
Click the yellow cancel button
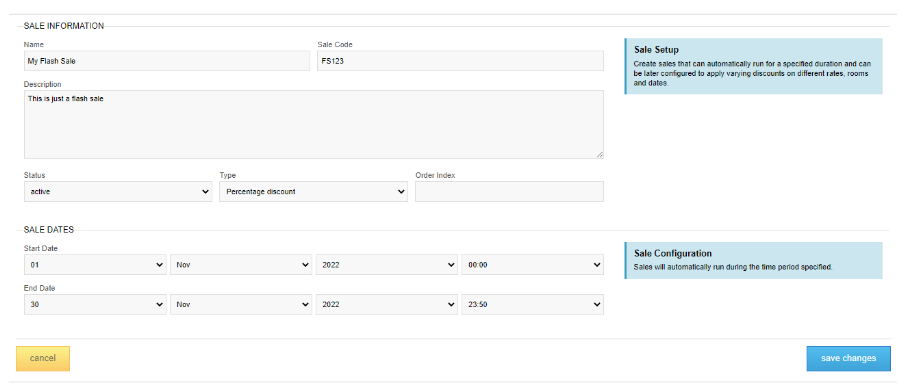click(43, 358)
